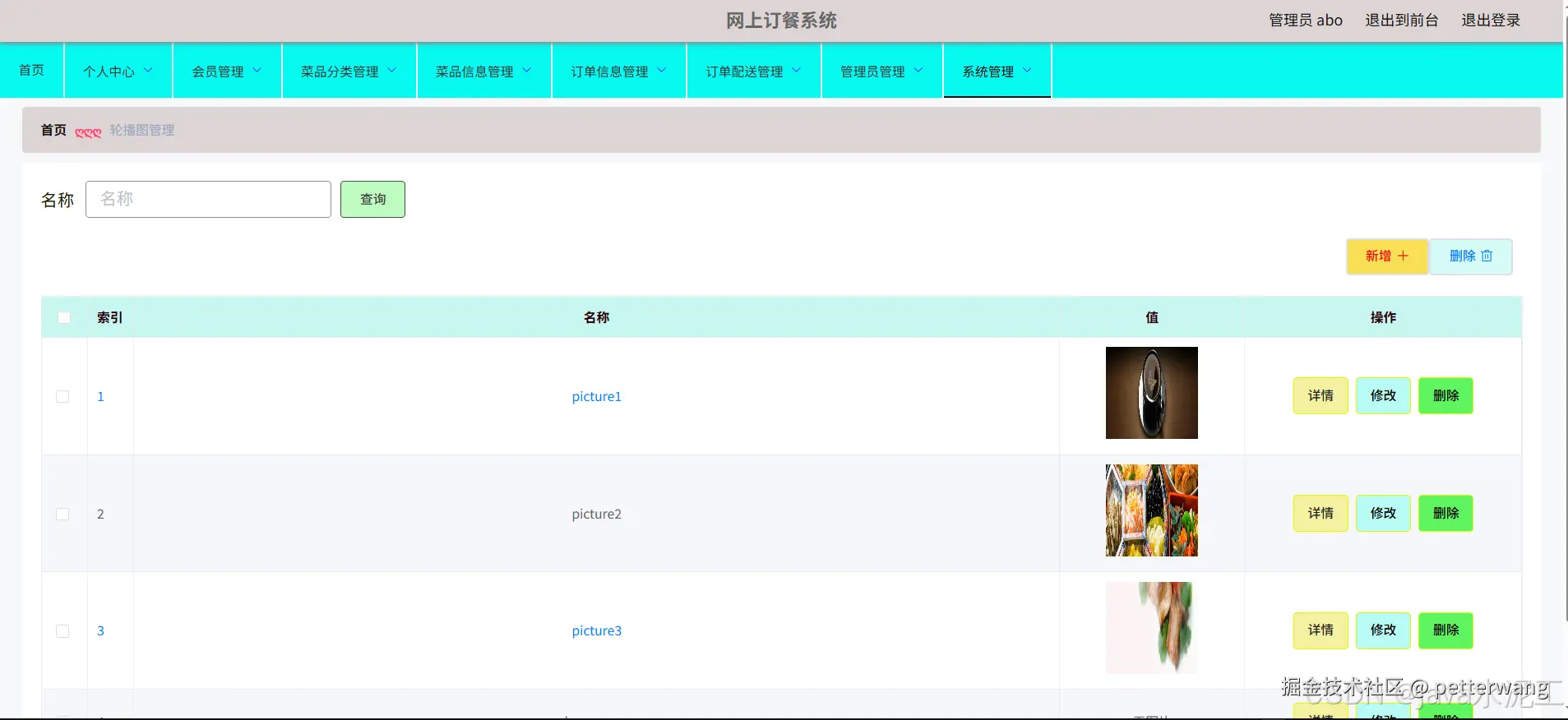The width and height of the screenshot is (1568, 720).
Task: Open the 订单信息管理 menu
Action: [619, 71]
